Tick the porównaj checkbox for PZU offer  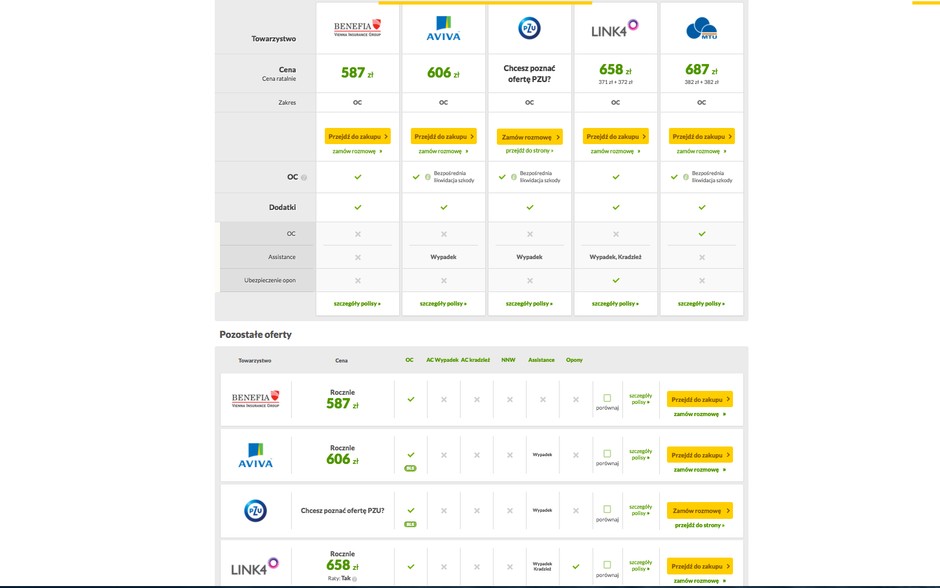pyautogui.click(x=607, y=509)
